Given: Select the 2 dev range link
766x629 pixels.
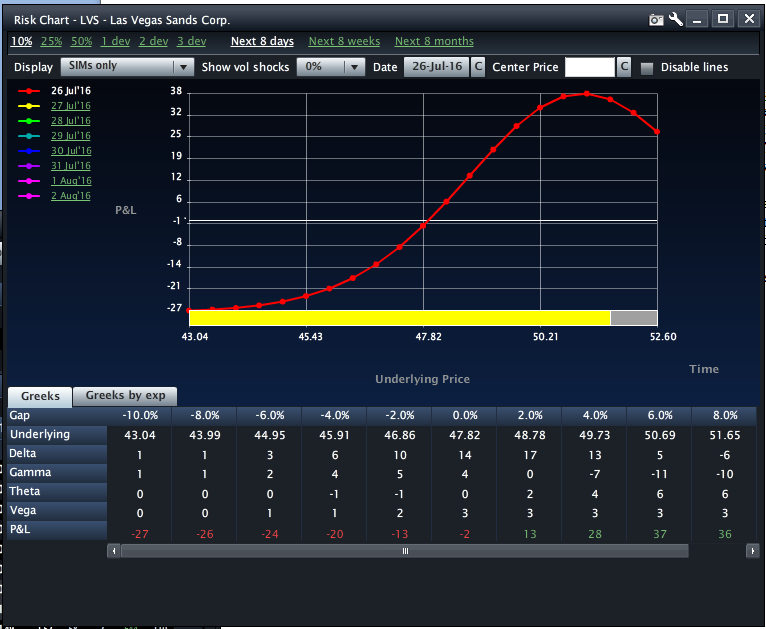Looking at the screenshot, I should [x=153, y=42].
